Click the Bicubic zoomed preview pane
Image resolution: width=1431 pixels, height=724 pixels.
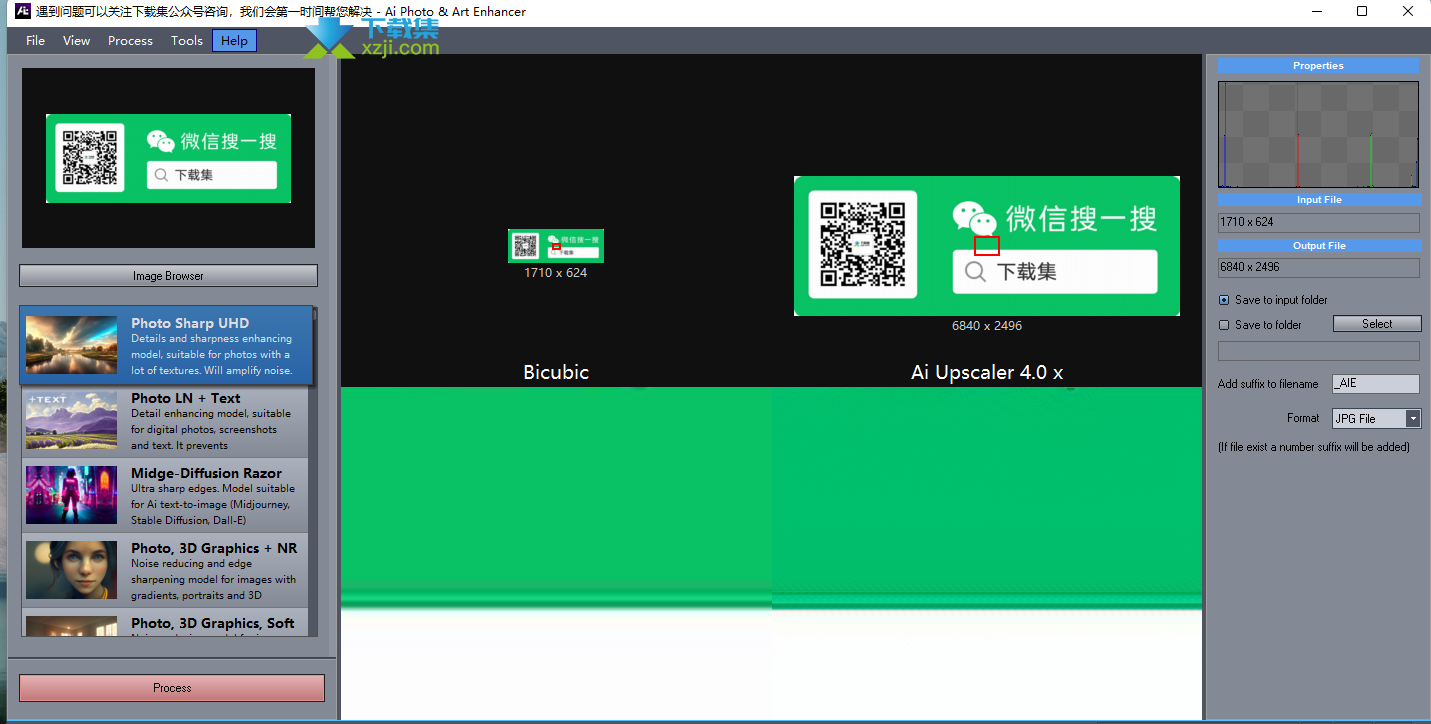coord(556,553)
